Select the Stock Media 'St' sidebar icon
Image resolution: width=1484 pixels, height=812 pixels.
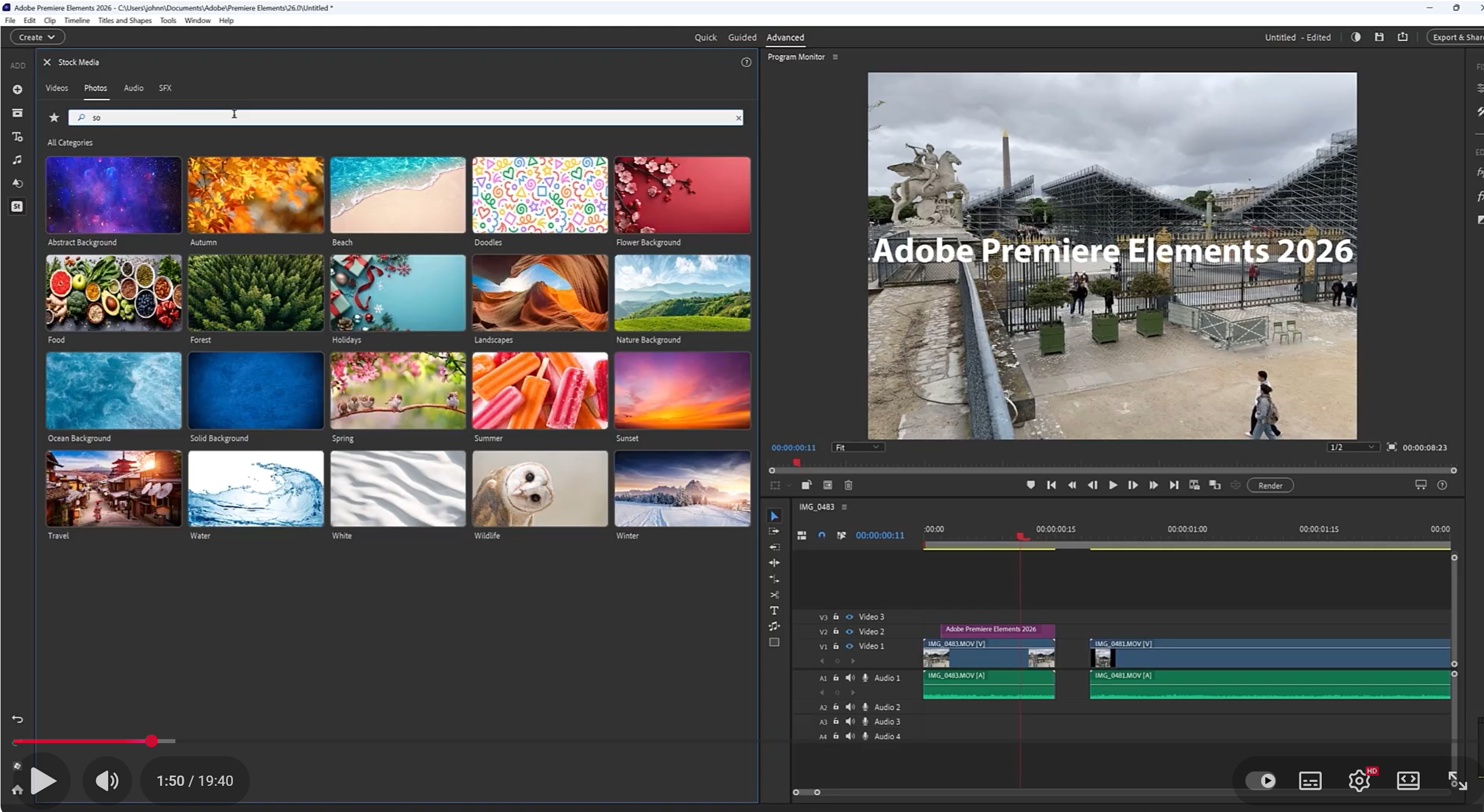[17, 206]
